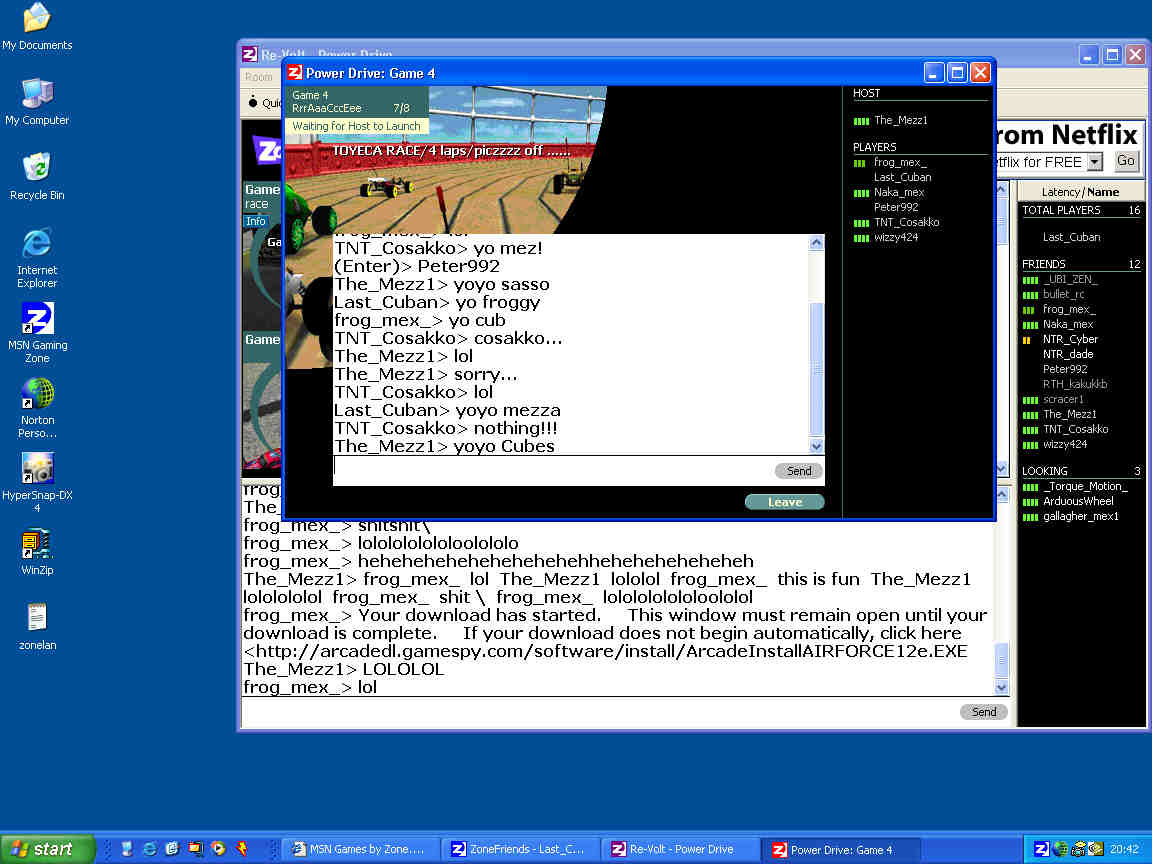Screen dimensions: 1152x864
Task: Click the Zone logo in Re-Volt title bar
Action: click(x=250, y=54)
